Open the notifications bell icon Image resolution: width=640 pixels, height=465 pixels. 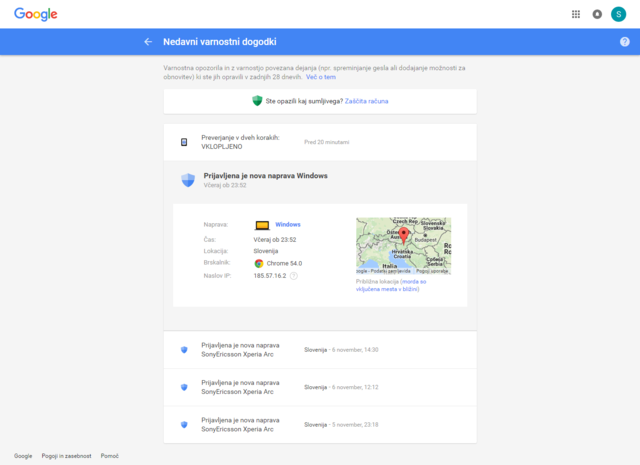coord(597,14)
